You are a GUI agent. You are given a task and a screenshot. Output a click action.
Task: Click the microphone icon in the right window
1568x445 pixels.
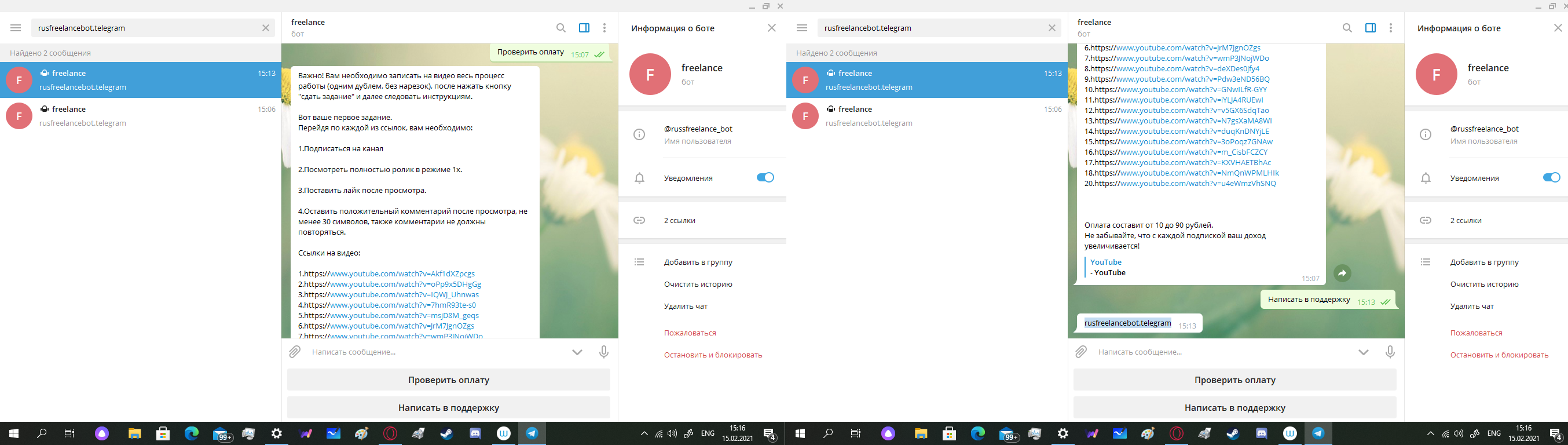click(x=1390, y=352)
